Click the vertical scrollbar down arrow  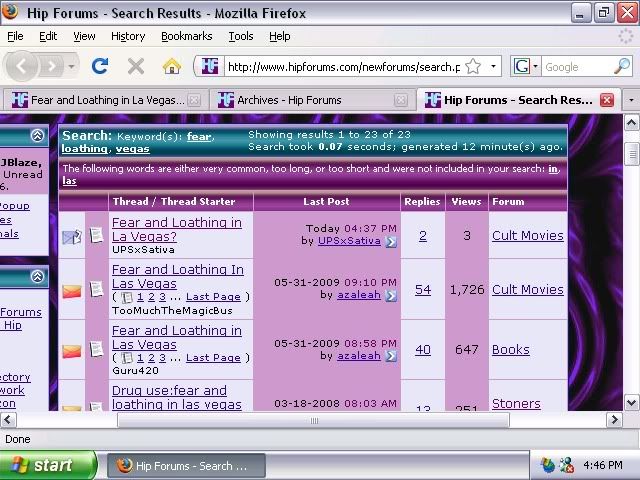tap(631, 403)
